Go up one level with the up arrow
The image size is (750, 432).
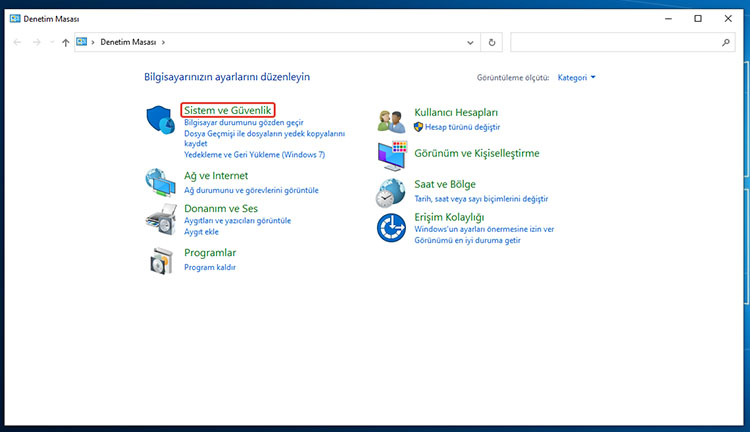66,43
